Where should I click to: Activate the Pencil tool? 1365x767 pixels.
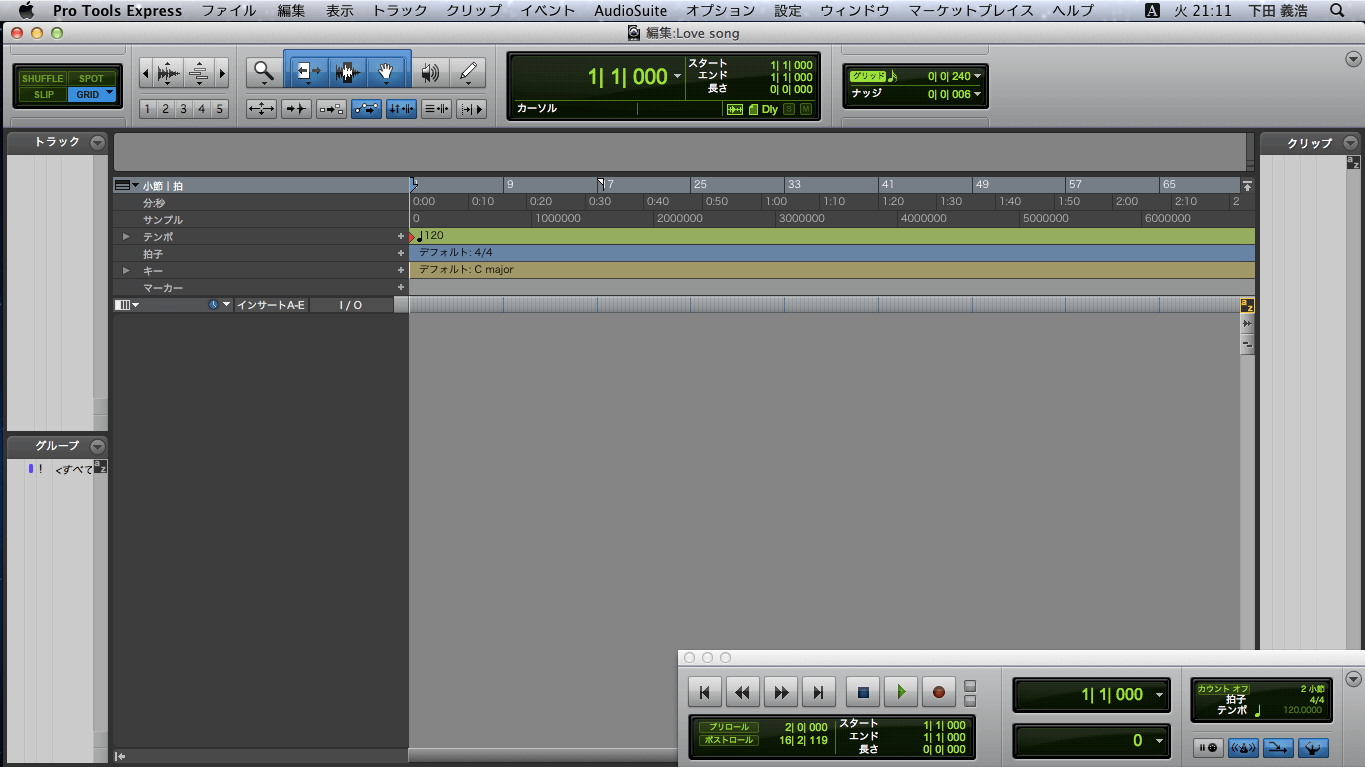(x=467, y=72)
